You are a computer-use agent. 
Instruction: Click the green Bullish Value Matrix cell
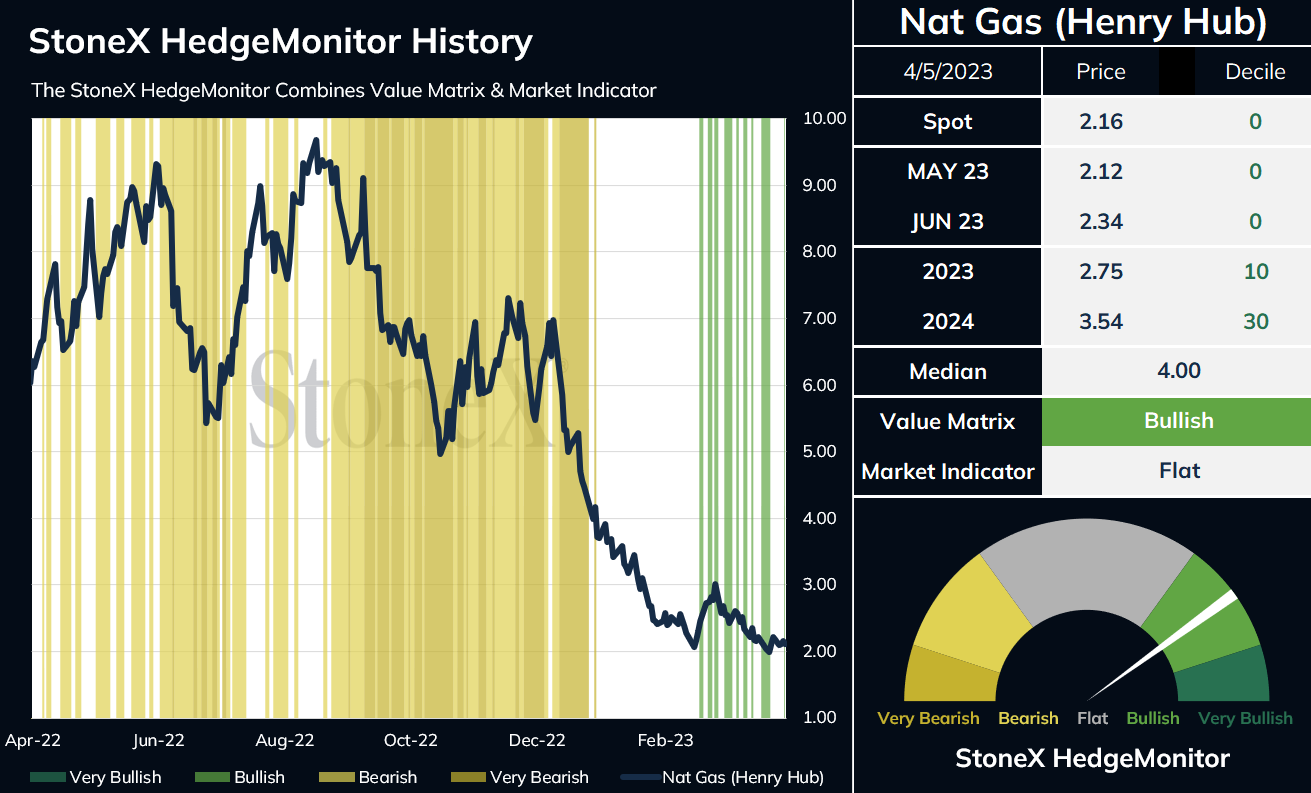(x=1177, y=421)
